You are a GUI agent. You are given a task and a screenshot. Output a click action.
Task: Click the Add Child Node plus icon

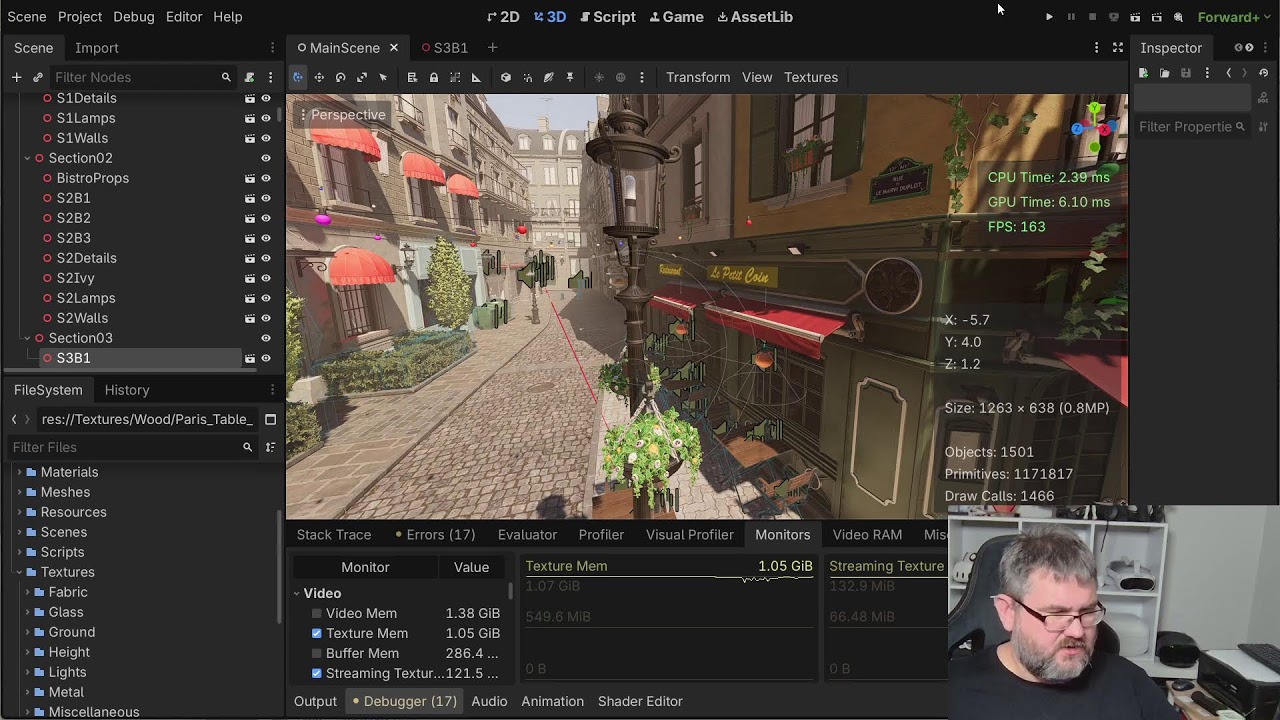[16, 77]
